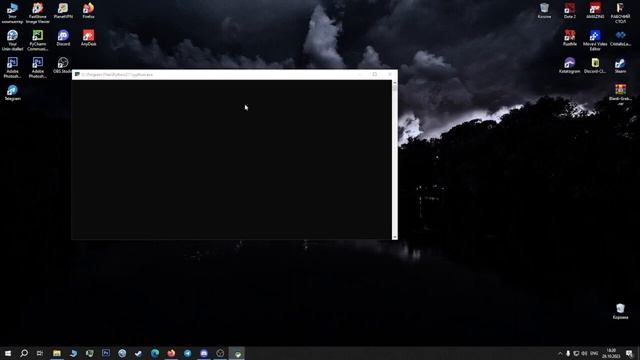Screen dimensions: 640x360
Task: Open the Your Uninstaller desktop shortcut
Action: (x=12, y=40)
